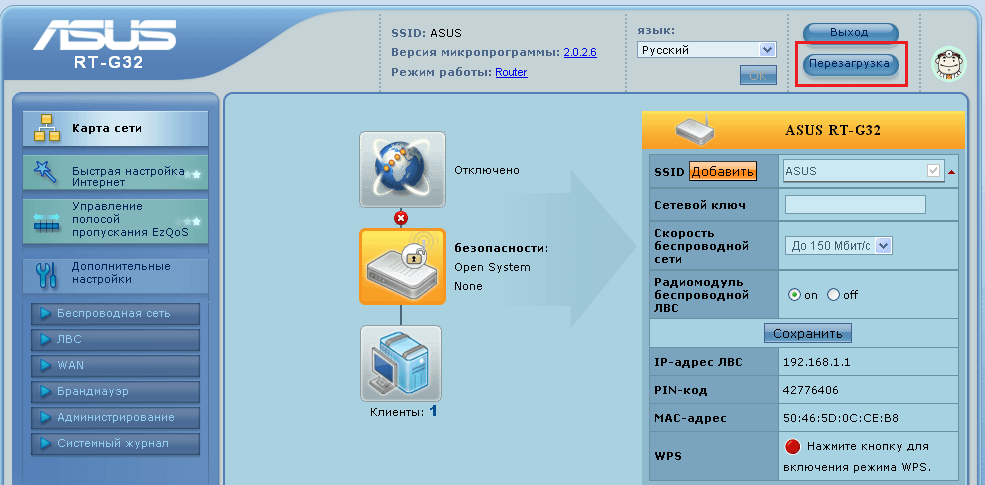Click arrow icon beside Брандмауэр
Screen dimensions: 985x485
tap(45, 391)
